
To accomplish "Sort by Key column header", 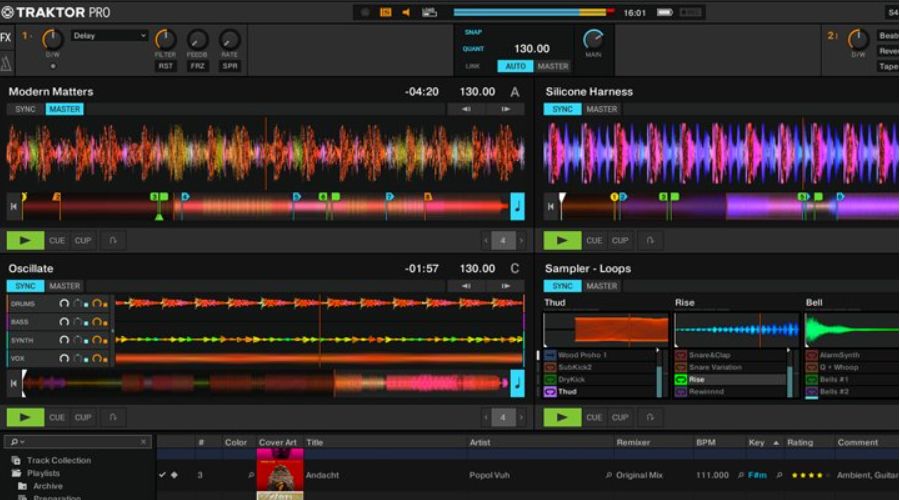I will coord(756,443).
